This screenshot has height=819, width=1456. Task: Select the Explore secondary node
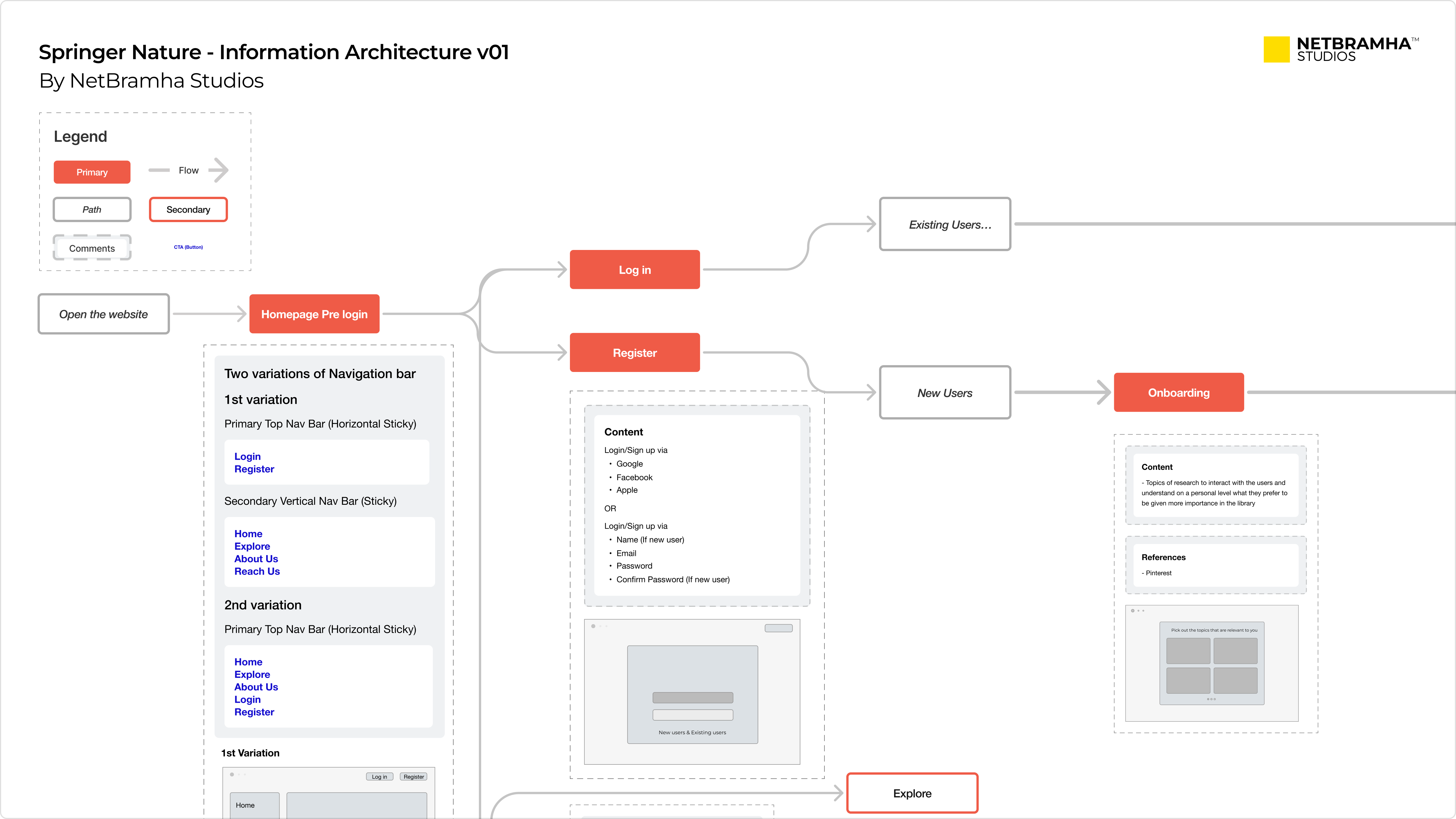pyautogui.click(x=912, y=793)
